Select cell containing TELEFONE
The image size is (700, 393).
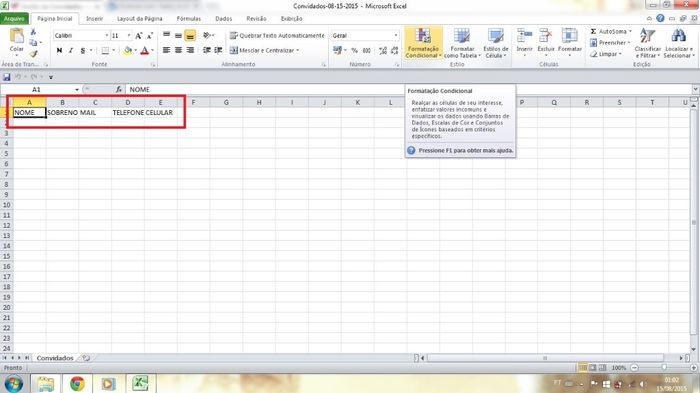128,113
